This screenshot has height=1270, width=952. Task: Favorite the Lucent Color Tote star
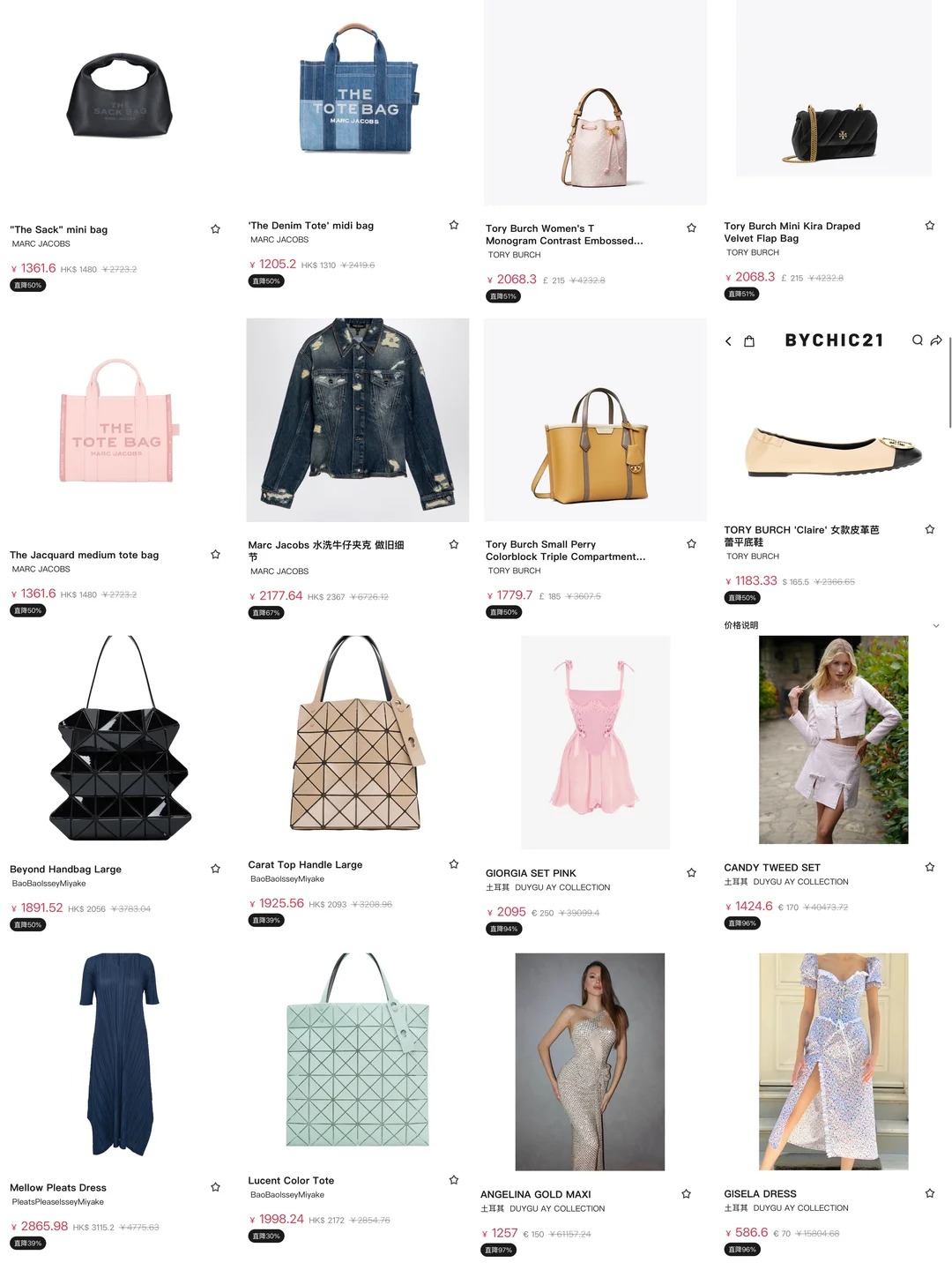[x=454, y=1180]
